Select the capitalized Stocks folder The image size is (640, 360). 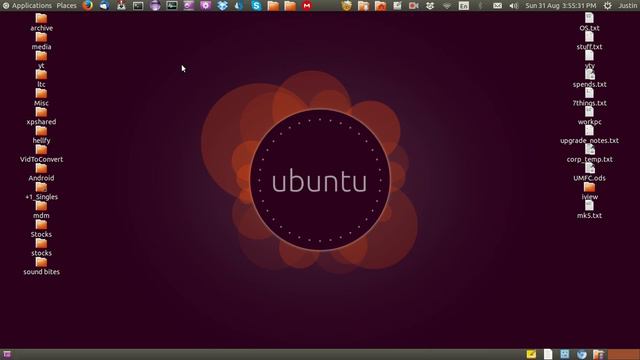(41, 229)
